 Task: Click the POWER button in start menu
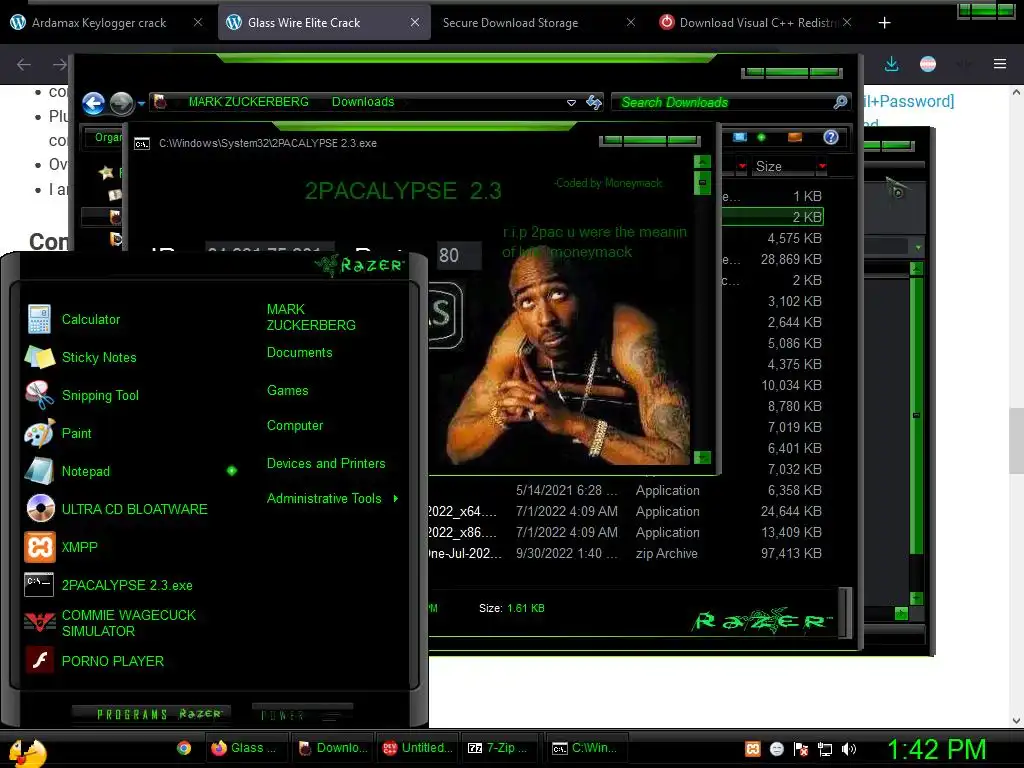[x=302, y=714]
